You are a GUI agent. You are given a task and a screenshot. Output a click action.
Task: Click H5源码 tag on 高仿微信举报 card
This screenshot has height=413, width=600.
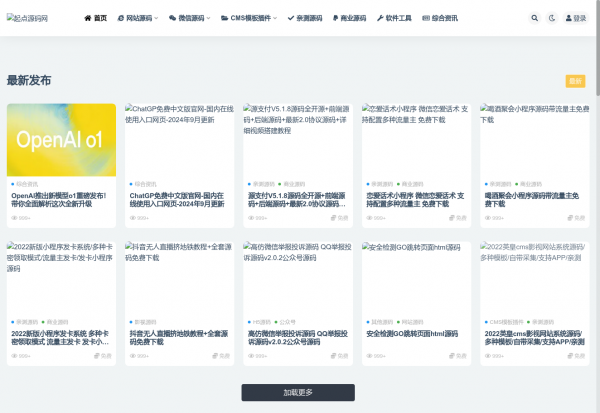point(260,322)
